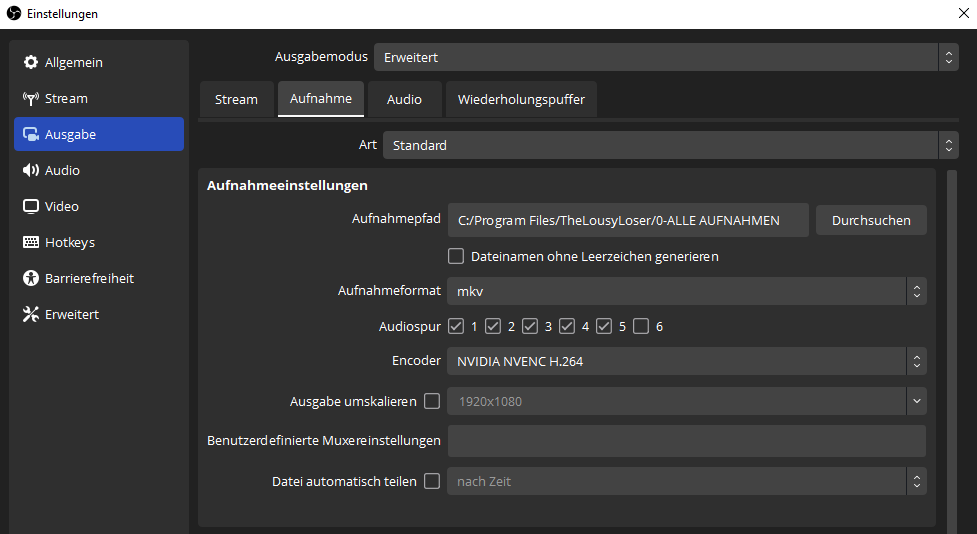Expand the Aufnahmeformat mkv dropdown
Screen dimensions: 977x534
(686, 291)
